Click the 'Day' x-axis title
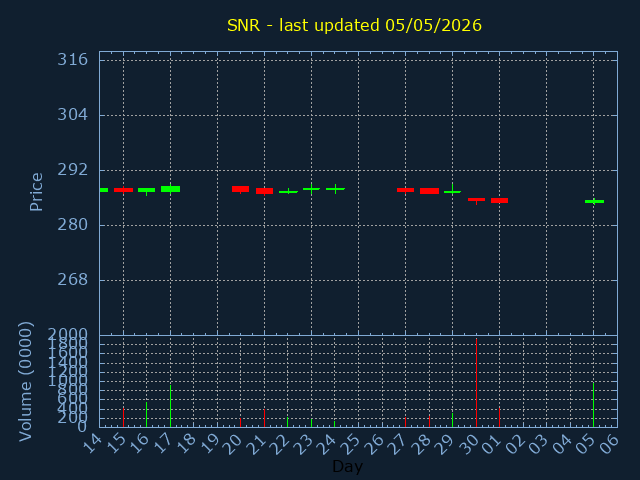The height and width of the screenshot is (480, 640). click(347, 466)
